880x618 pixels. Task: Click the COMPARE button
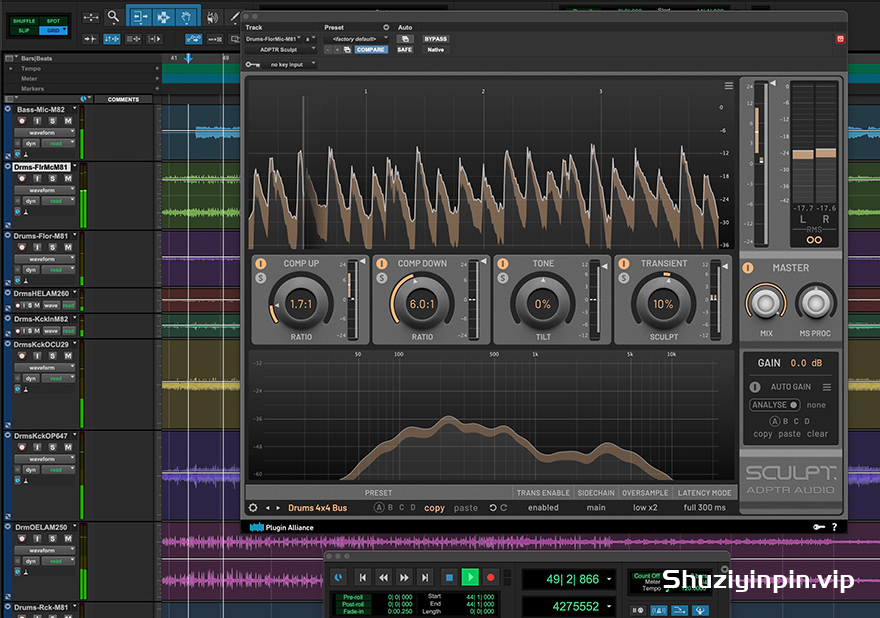370,49
